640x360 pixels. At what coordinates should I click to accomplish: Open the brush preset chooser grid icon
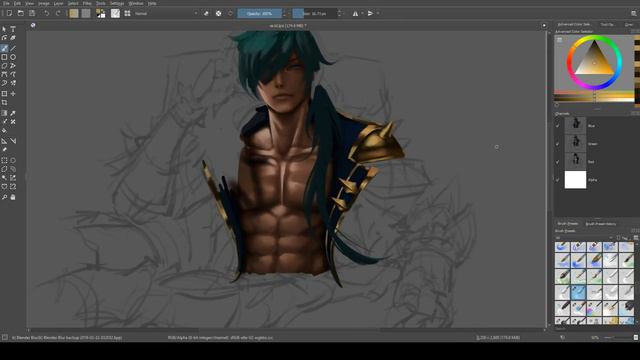[x=127, y=13]
